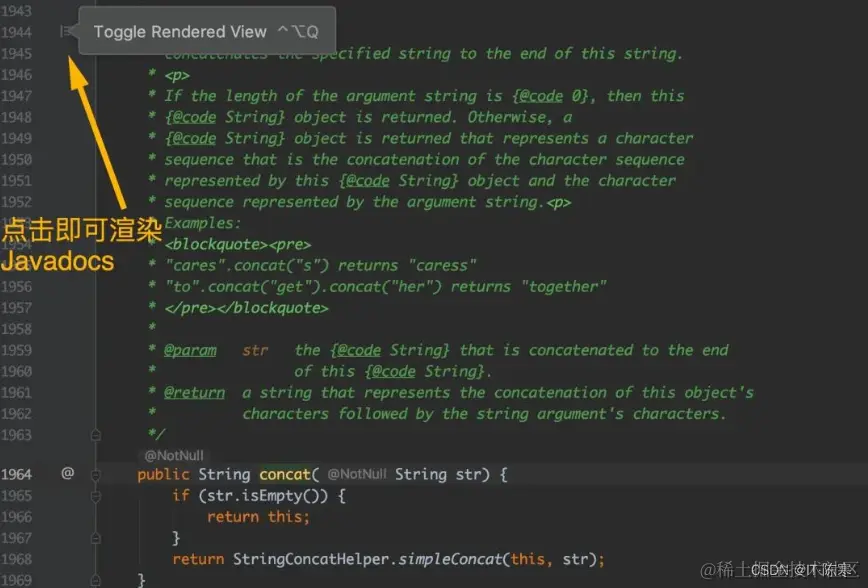868x588 pixels.
Task: Click the public keyword on line 1964
Action: pos(163,475)
